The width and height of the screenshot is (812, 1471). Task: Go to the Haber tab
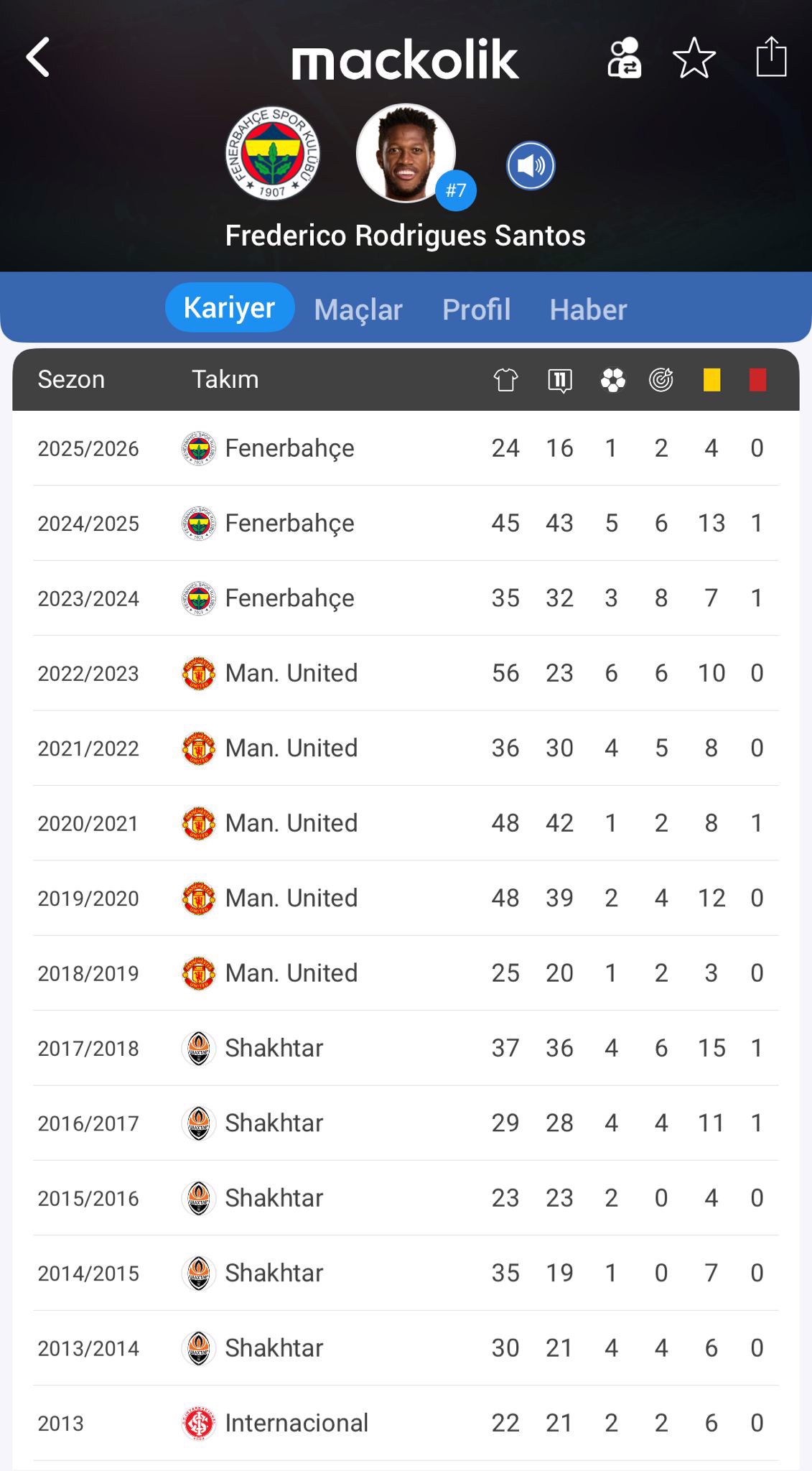click(588, 310)
